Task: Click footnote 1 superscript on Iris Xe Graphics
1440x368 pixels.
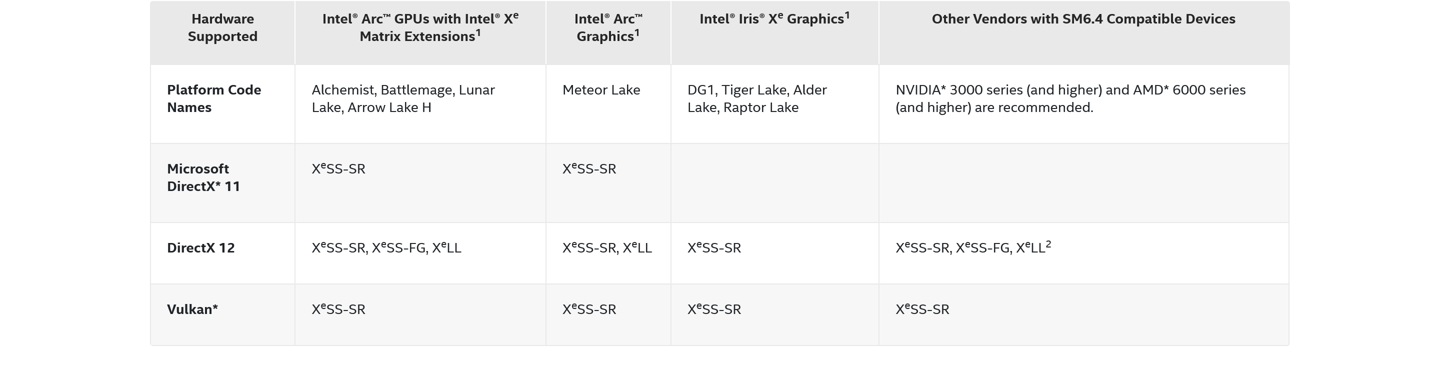Action: pos(847,15)
